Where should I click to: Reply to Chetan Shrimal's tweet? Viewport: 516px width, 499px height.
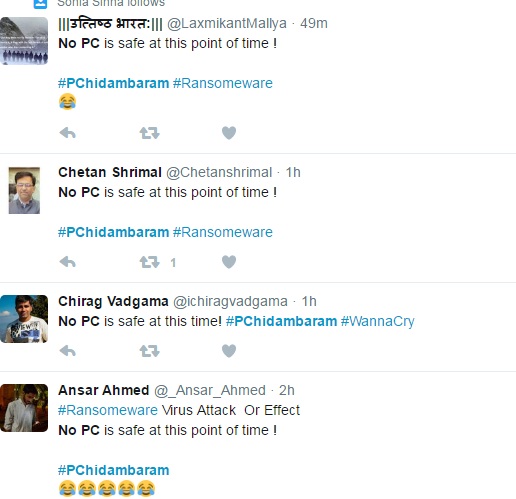(68, 262)
